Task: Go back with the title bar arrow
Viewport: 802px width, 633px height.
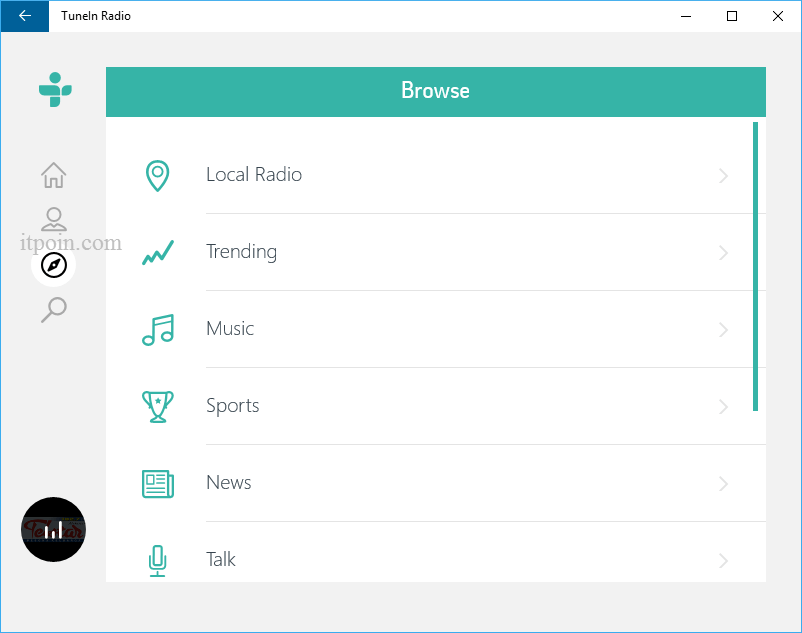Action: [25, 16]
